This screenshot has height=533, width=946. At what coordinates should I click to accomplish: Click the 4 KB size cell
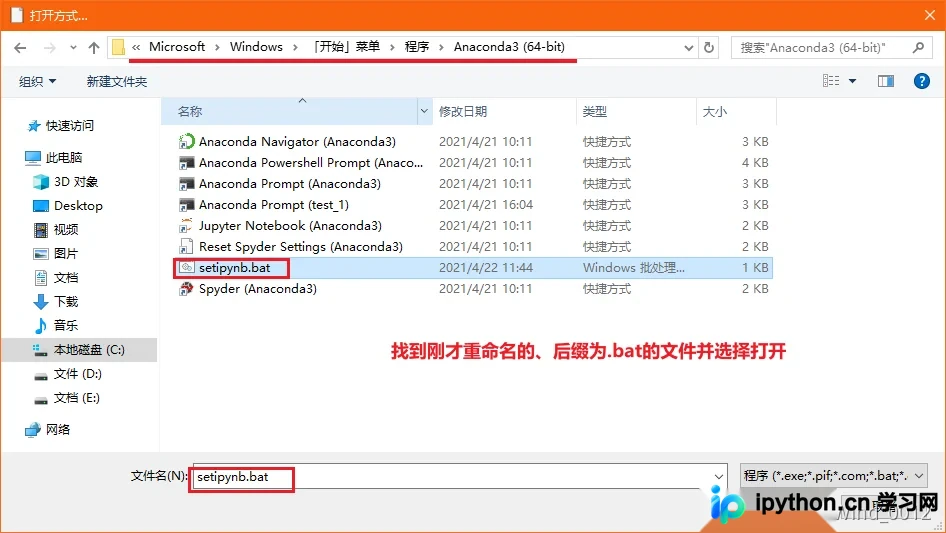[755, 163]
